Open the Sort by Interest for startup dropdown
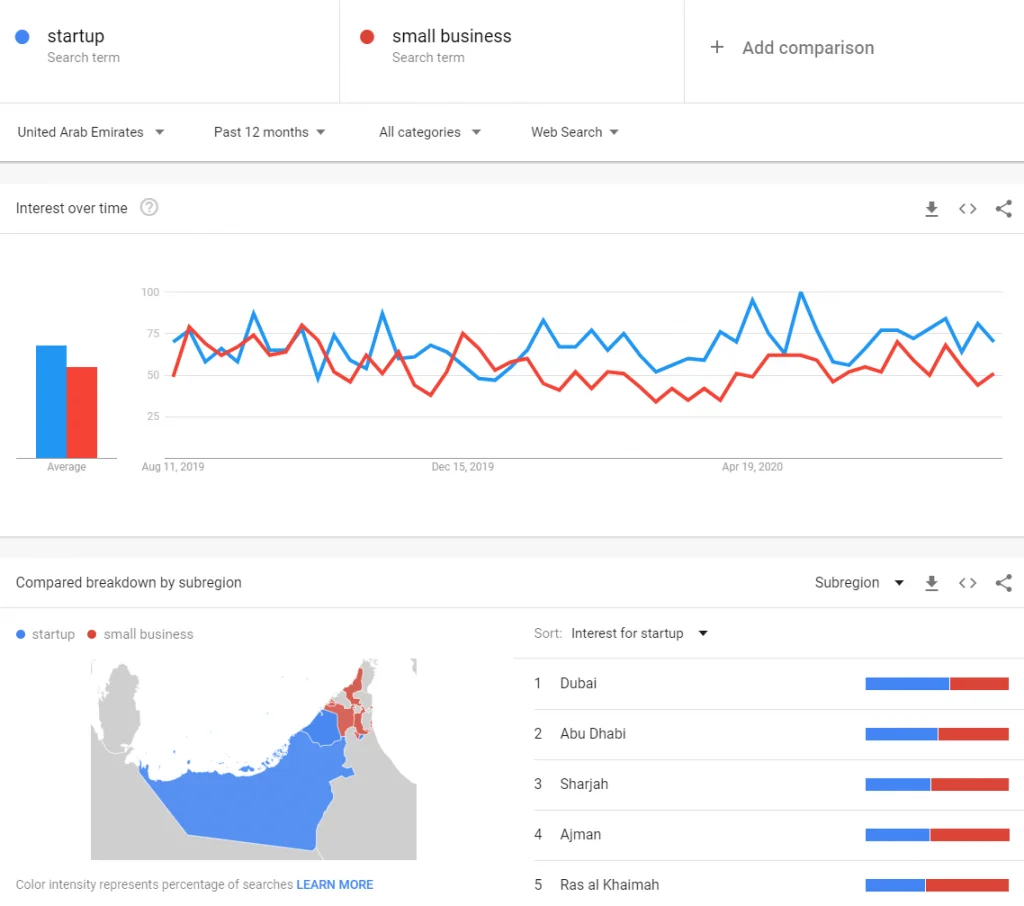The height and width of the screenshot is (906, 1024). click(x=636, y=633)
